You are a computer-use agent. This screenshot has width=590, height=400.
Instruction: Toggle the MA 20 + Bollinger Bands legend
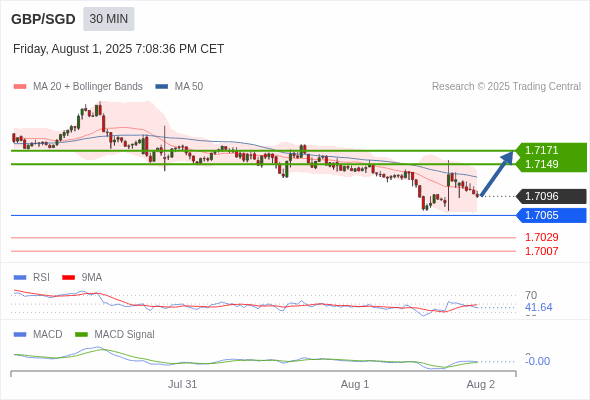(x=78, y=87)
